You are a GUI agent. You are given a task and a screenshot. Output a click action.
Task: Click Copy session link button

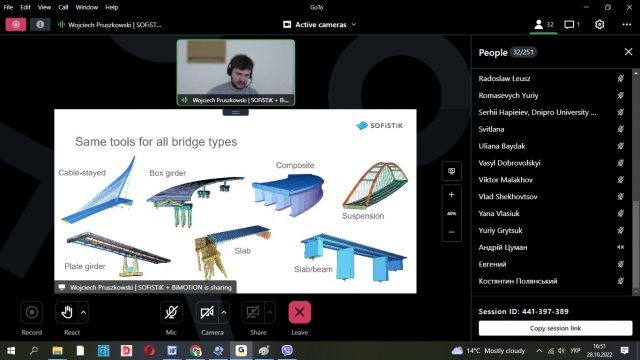(555, 328)
